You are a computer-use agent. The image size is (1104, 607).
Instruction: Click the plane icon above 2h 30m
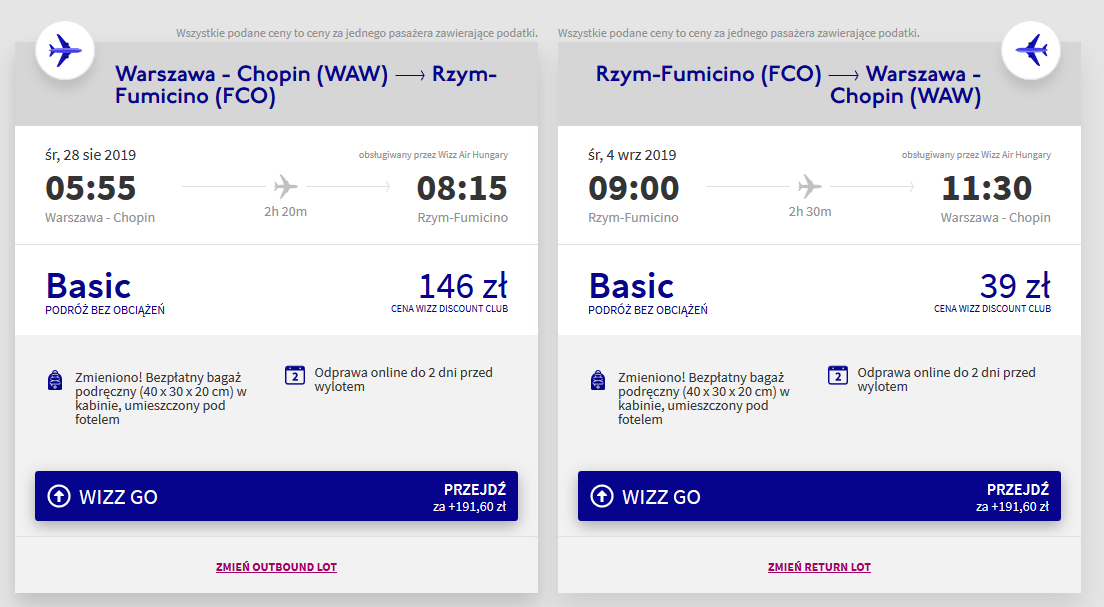pos(810,187)
